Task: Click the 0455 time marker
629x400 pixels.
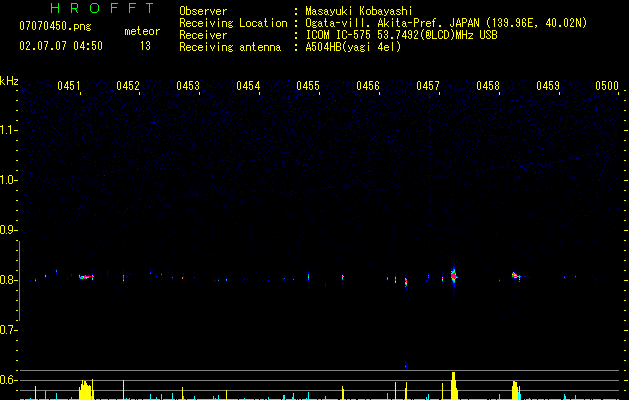Action: click(x=308, y=85)
